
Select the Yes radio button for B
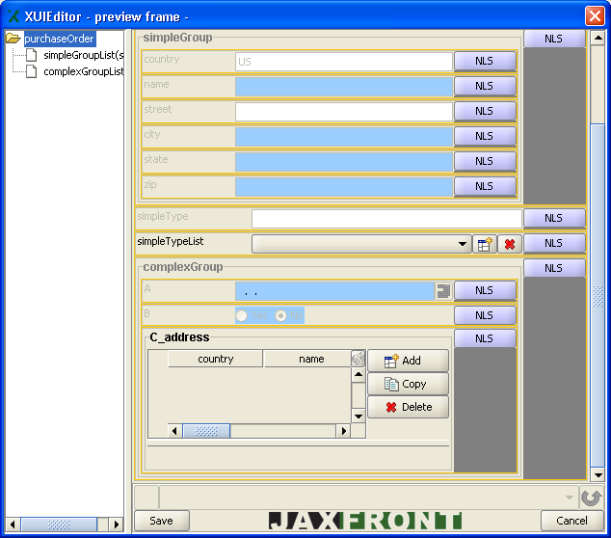pyautogui.click(x=241, y=315)
